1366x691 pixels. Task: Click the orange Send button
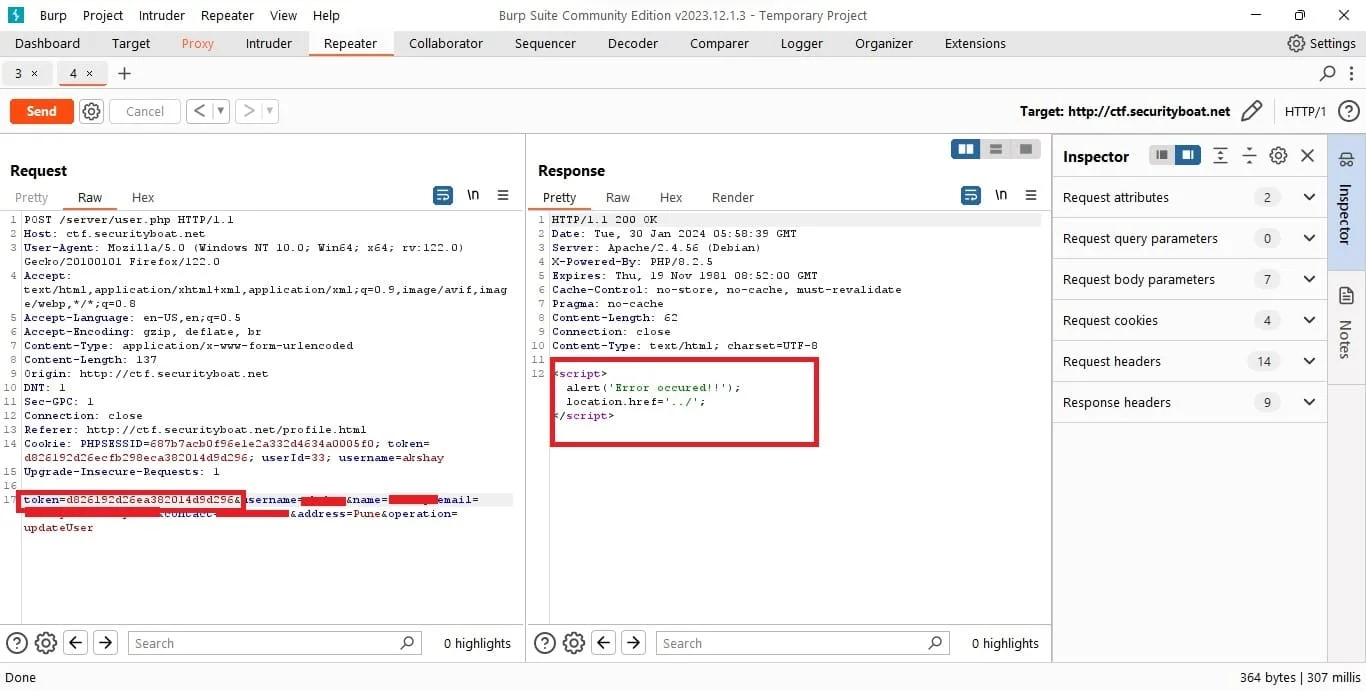[x=42, y=111]
